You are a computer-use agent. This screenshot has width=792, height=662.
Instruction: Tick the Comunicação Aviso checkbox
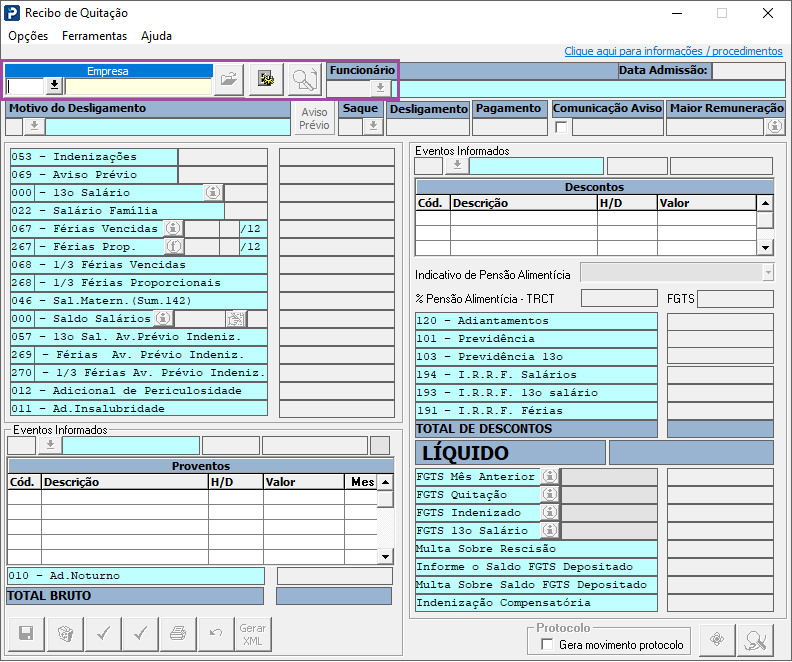click(x=561, y=127)
